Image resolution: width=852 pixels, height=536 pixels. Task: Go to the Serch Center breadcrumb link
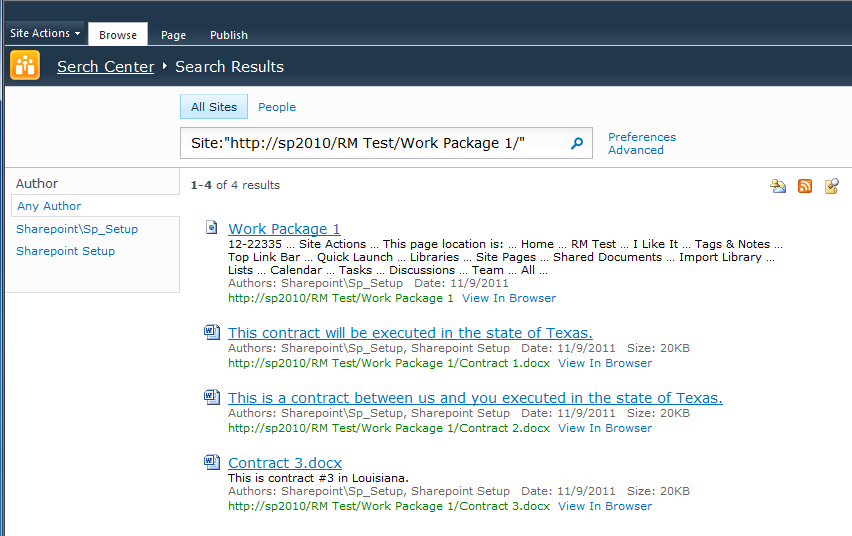coord(105,66)
